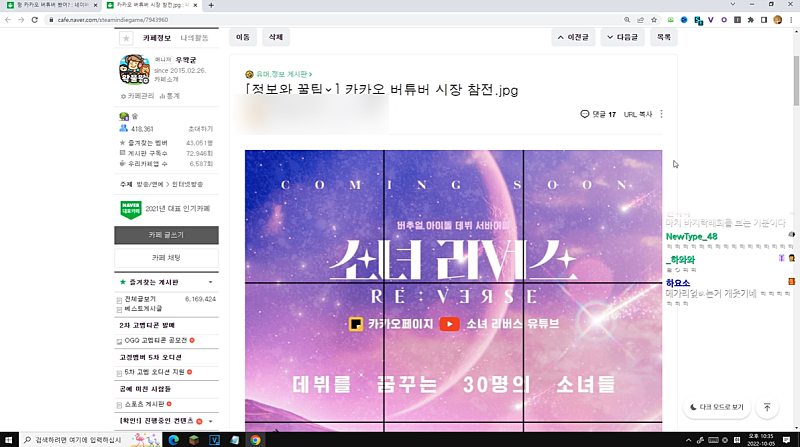Screen dimensions: 800x447
Task: Click the address bar URL
Action: click(x=113, y=20)
